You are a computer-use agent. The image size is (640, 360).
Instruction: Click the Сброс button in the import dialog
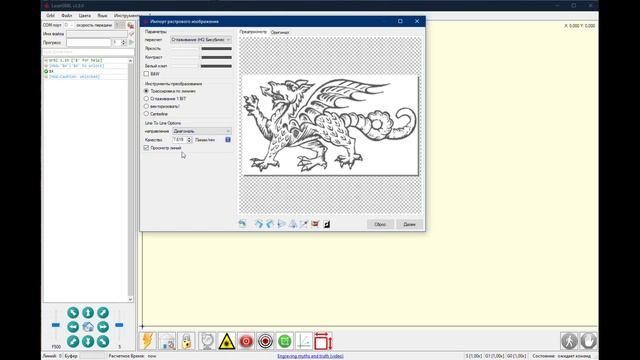380,224
